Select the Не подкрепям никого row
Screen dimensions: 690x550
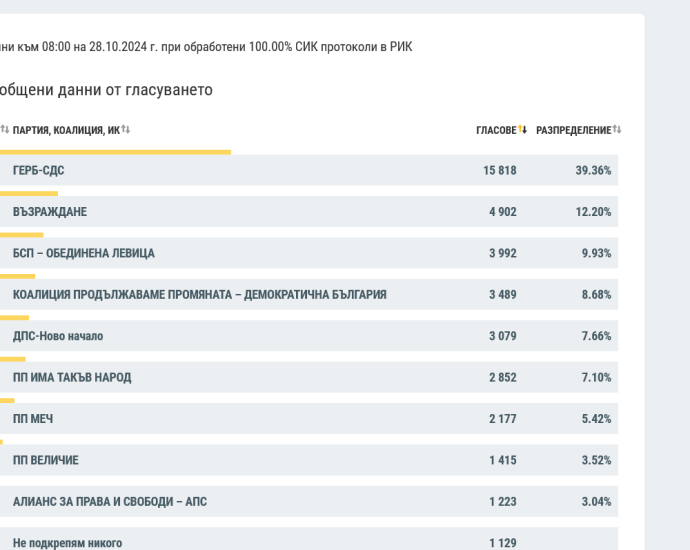[x=309, y=539]
